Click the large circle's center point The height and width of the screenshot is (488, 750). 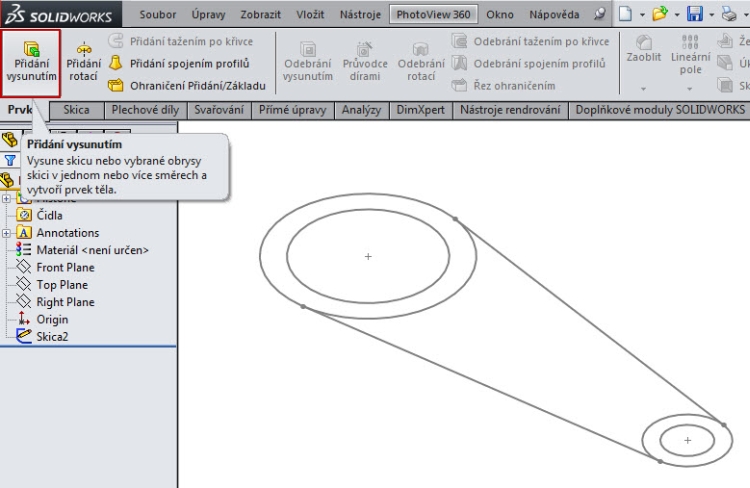[x=368, y=256]
